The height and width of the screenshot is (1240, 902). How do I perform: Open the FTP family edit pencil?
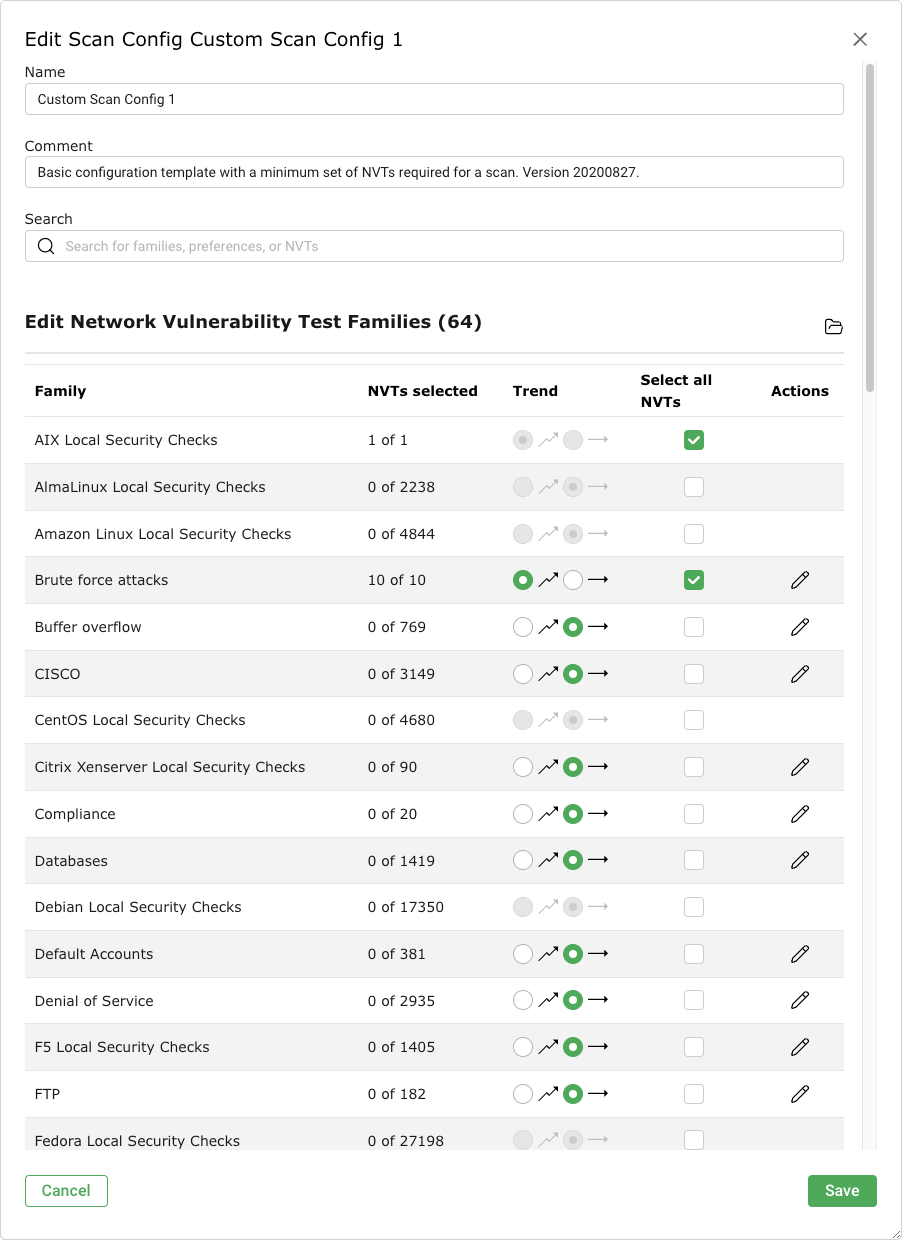click(799, 1094)
